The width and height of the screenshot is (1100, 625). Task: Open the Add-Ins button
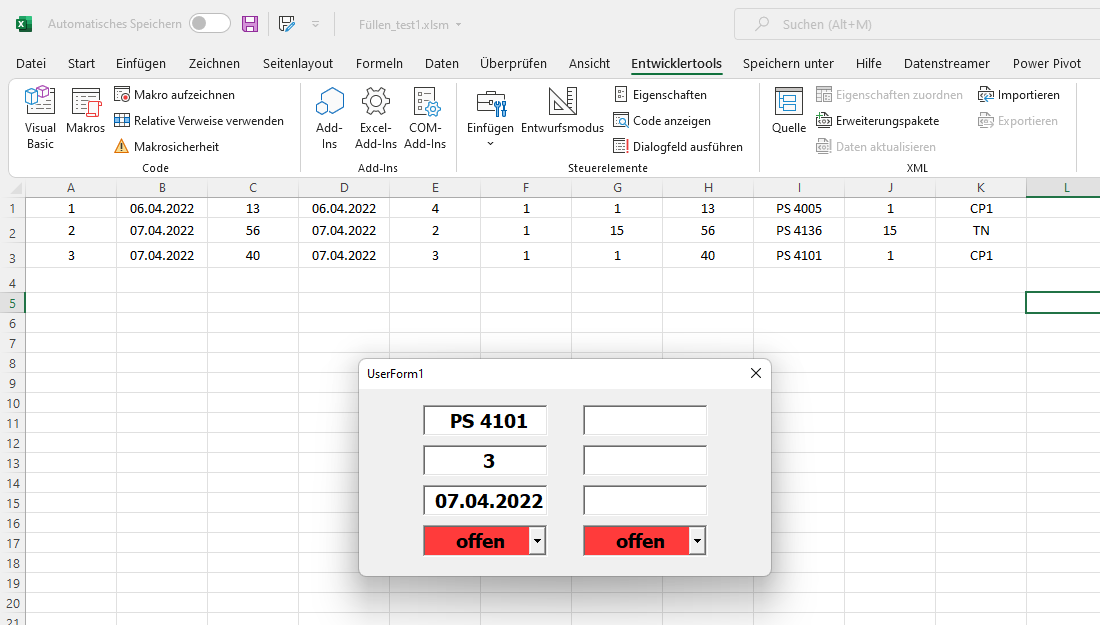point(329,118)
